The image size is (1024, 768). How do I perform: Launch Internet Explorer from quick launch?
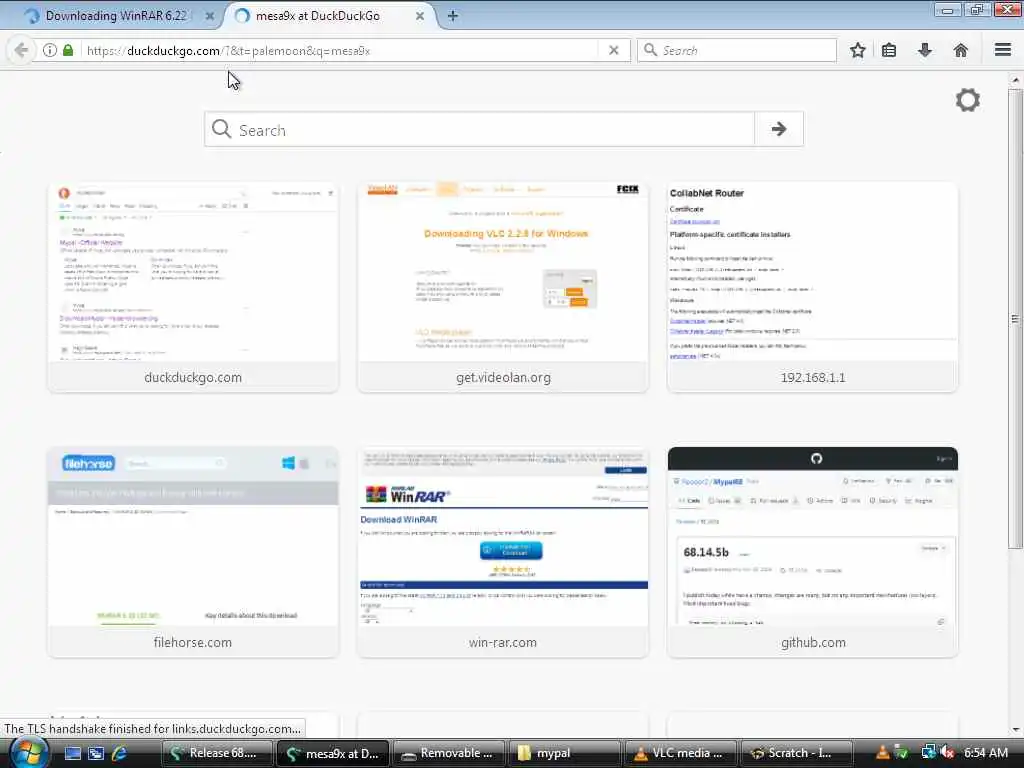click(120, 753)
